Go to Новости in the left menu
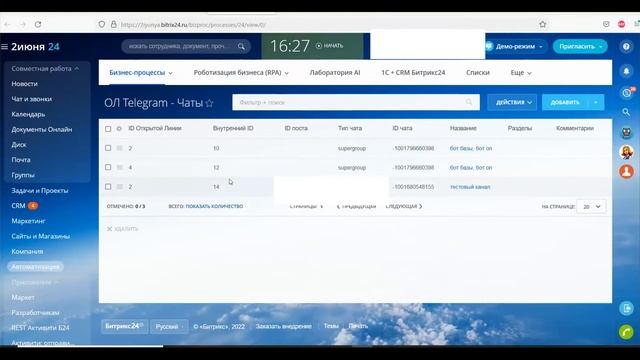The image size is (640, 360). pos(24,84)
